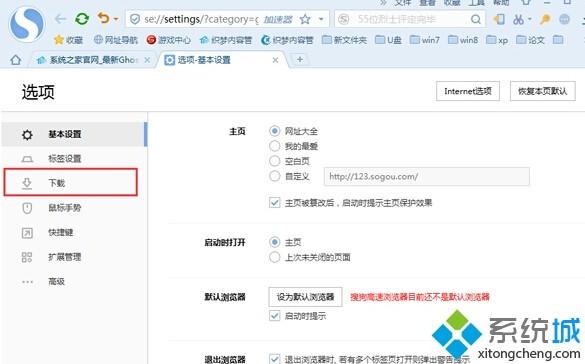Open the 游戏中心 bookmark
The image size is (585, 364).
[x=168, y=40]
